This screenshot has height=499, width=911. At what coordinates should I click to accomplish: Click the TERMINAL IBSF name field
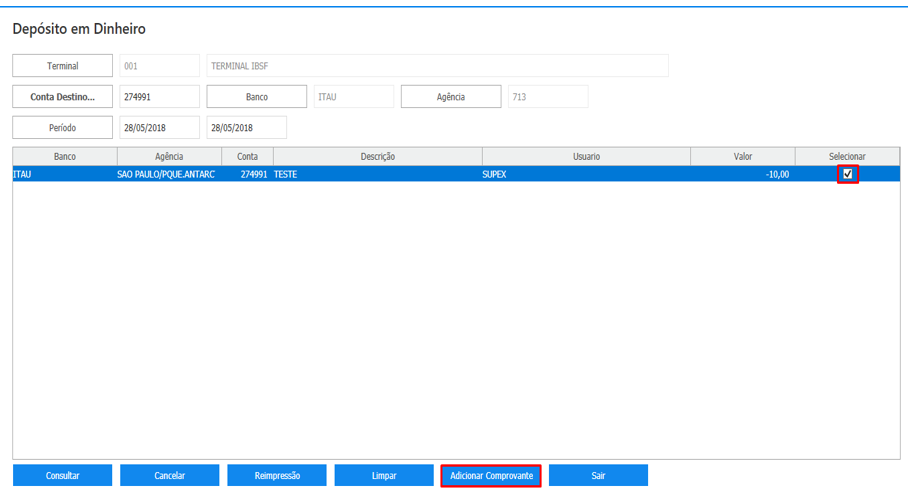pos(437,66)
